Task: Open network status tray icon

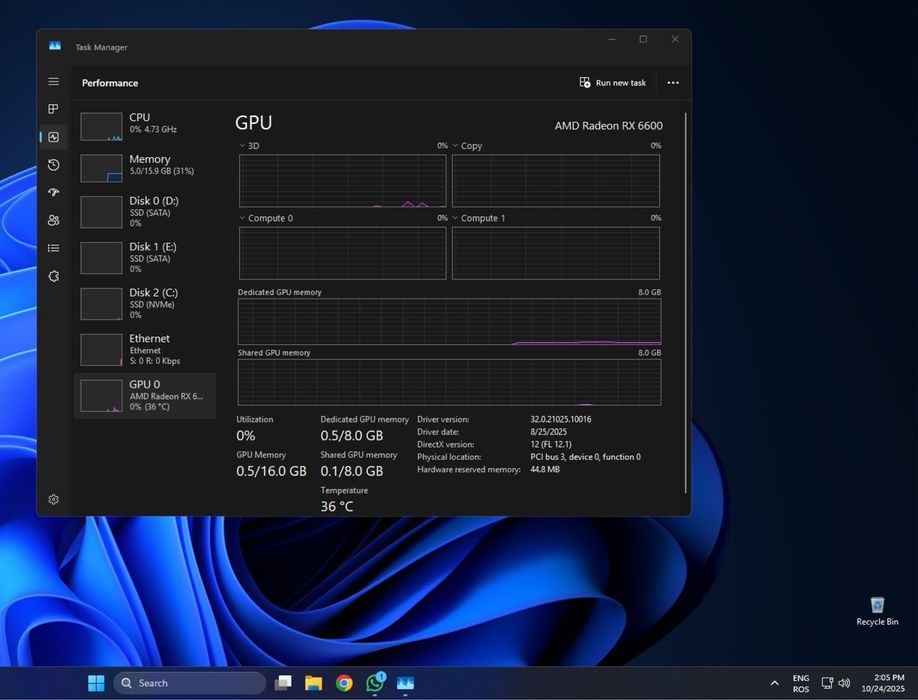Action: 827,683
